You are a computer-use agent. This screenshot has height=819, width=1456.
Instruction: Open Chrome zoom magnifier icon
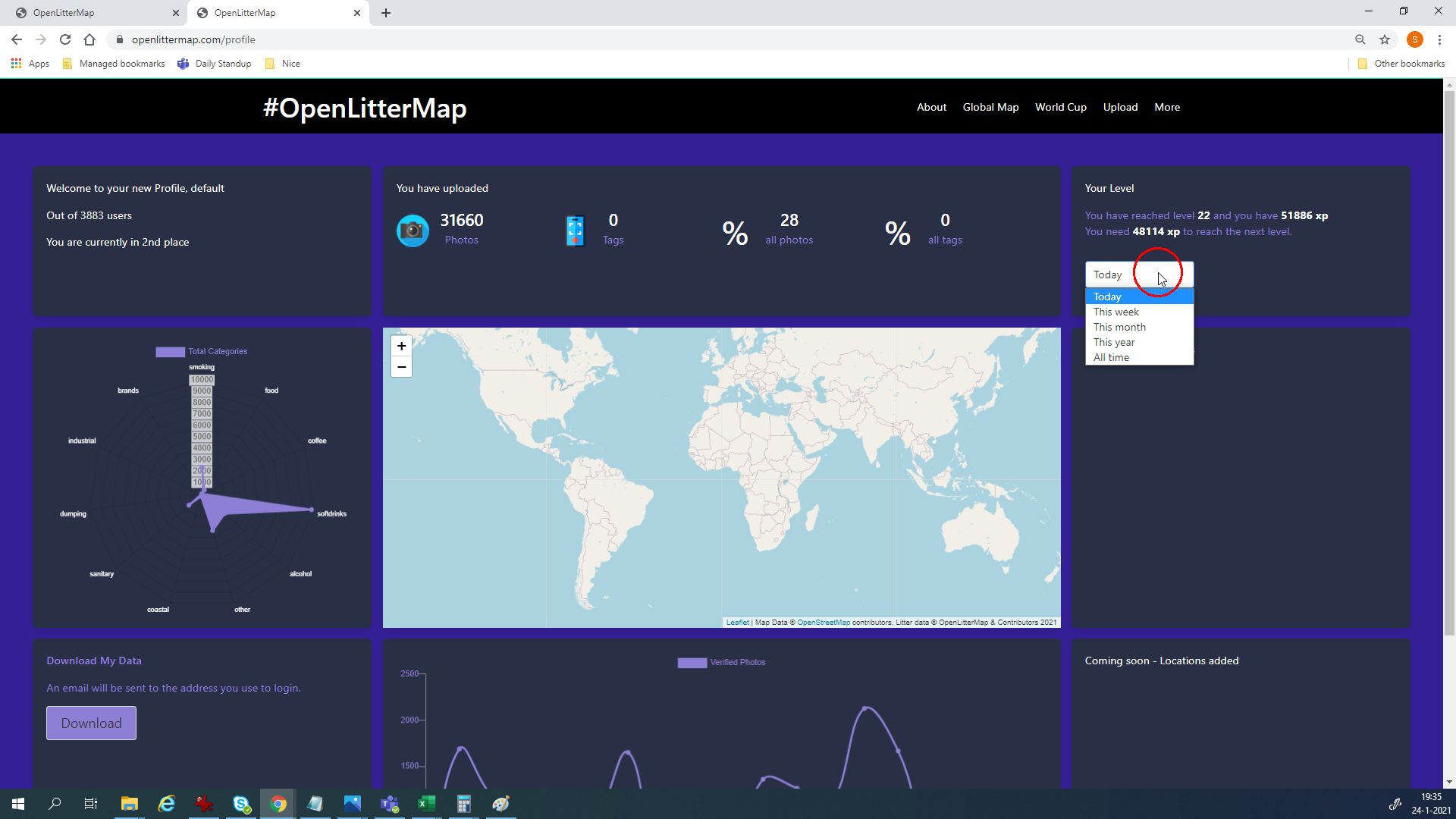click(x=1360, y=39)
